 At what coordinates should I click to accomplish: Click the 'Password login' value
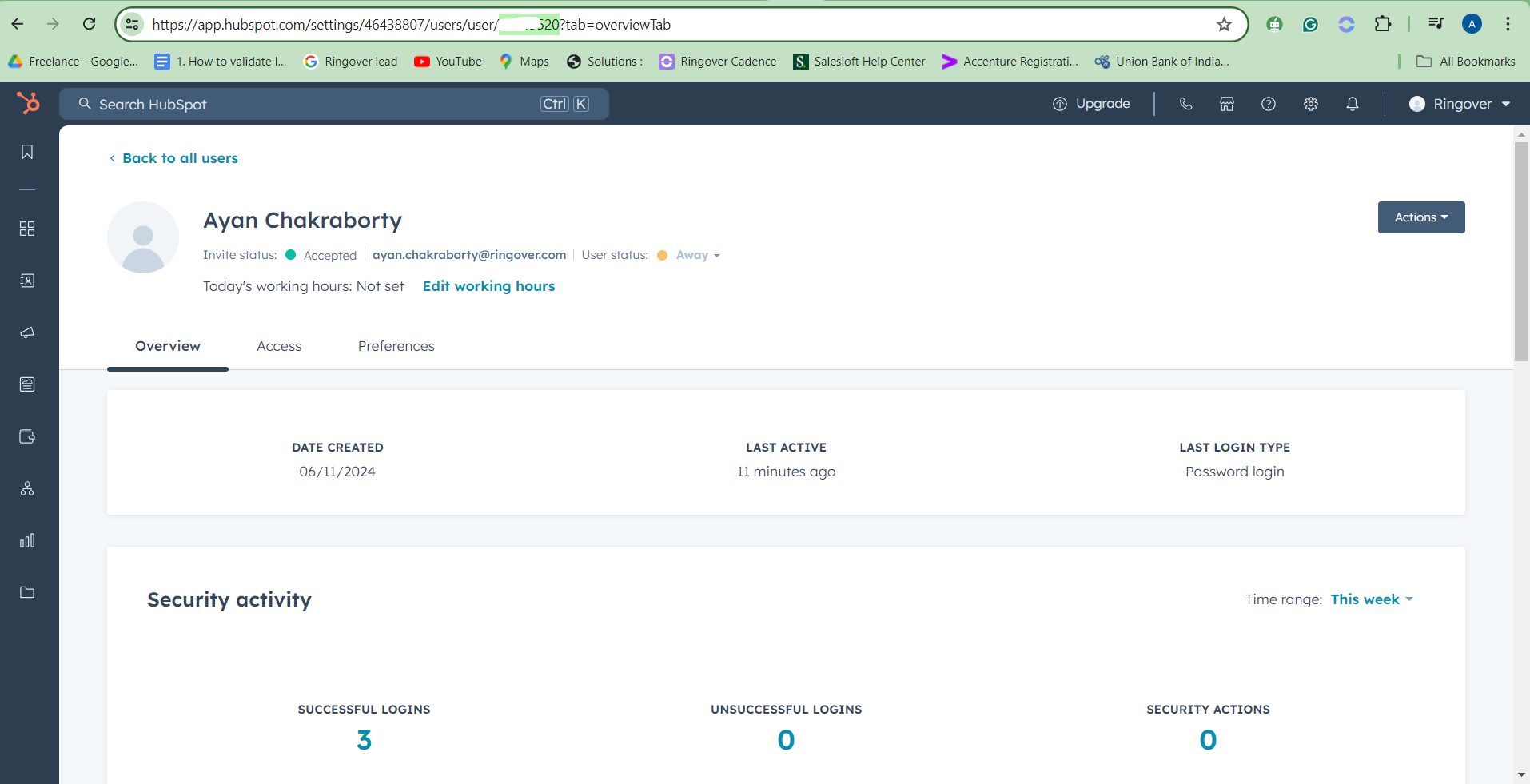(x=1234, y=472)
